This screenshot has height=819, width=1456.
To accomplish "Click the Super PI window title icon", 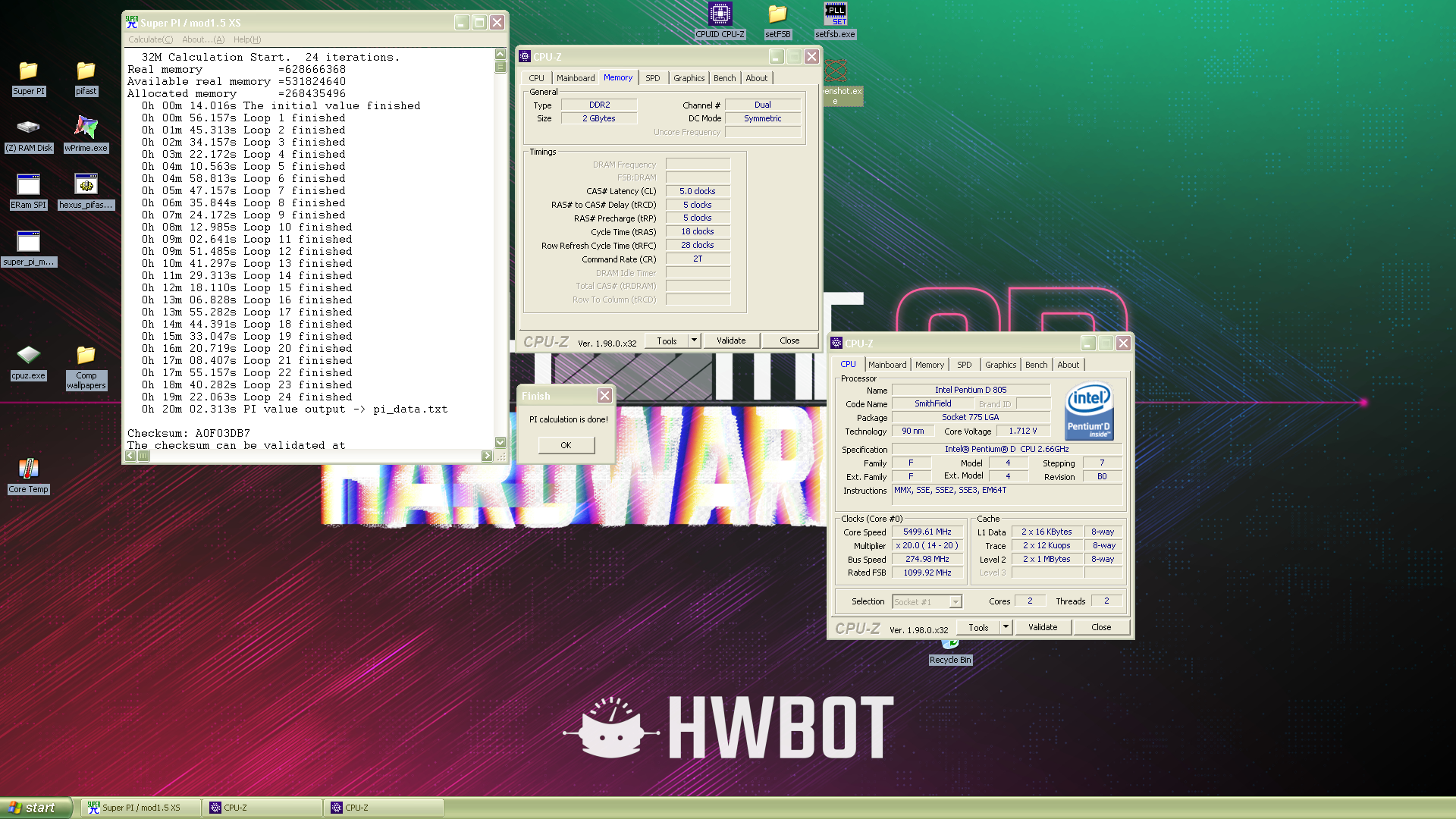I will (132, 23).
